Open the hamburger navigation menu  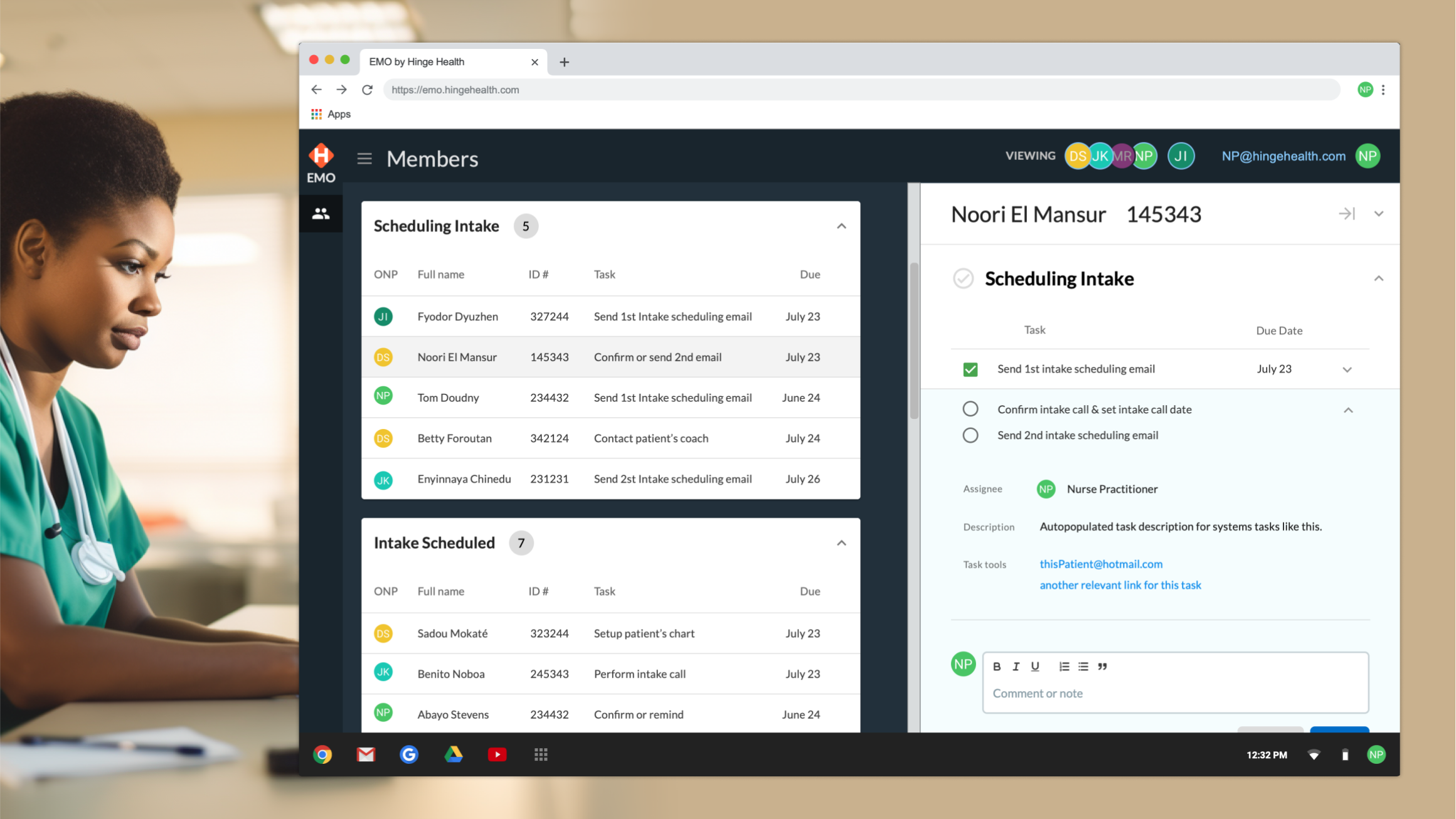point(364,159)
